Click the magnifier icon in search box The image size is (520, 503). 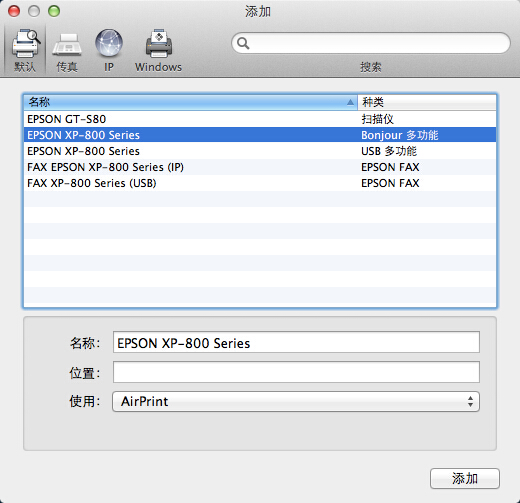click(243, 43)
